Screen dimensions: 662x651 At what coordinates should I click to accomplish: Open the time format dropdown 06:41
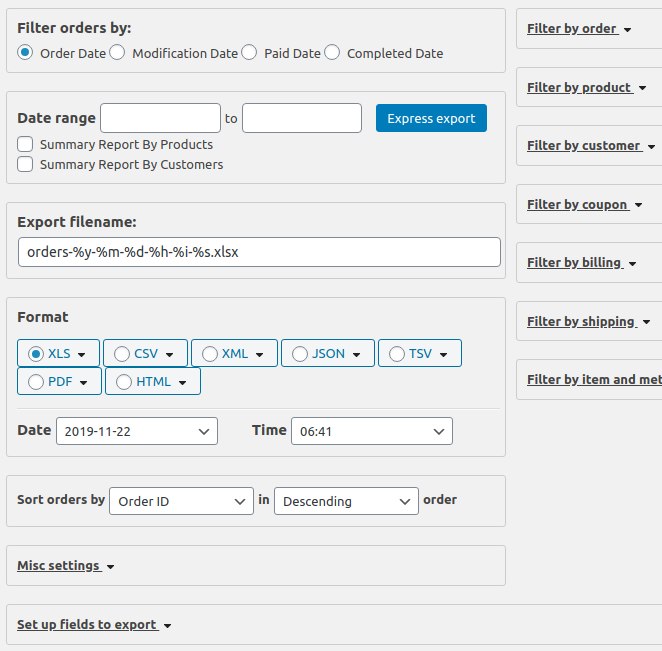tap(371, 431)
